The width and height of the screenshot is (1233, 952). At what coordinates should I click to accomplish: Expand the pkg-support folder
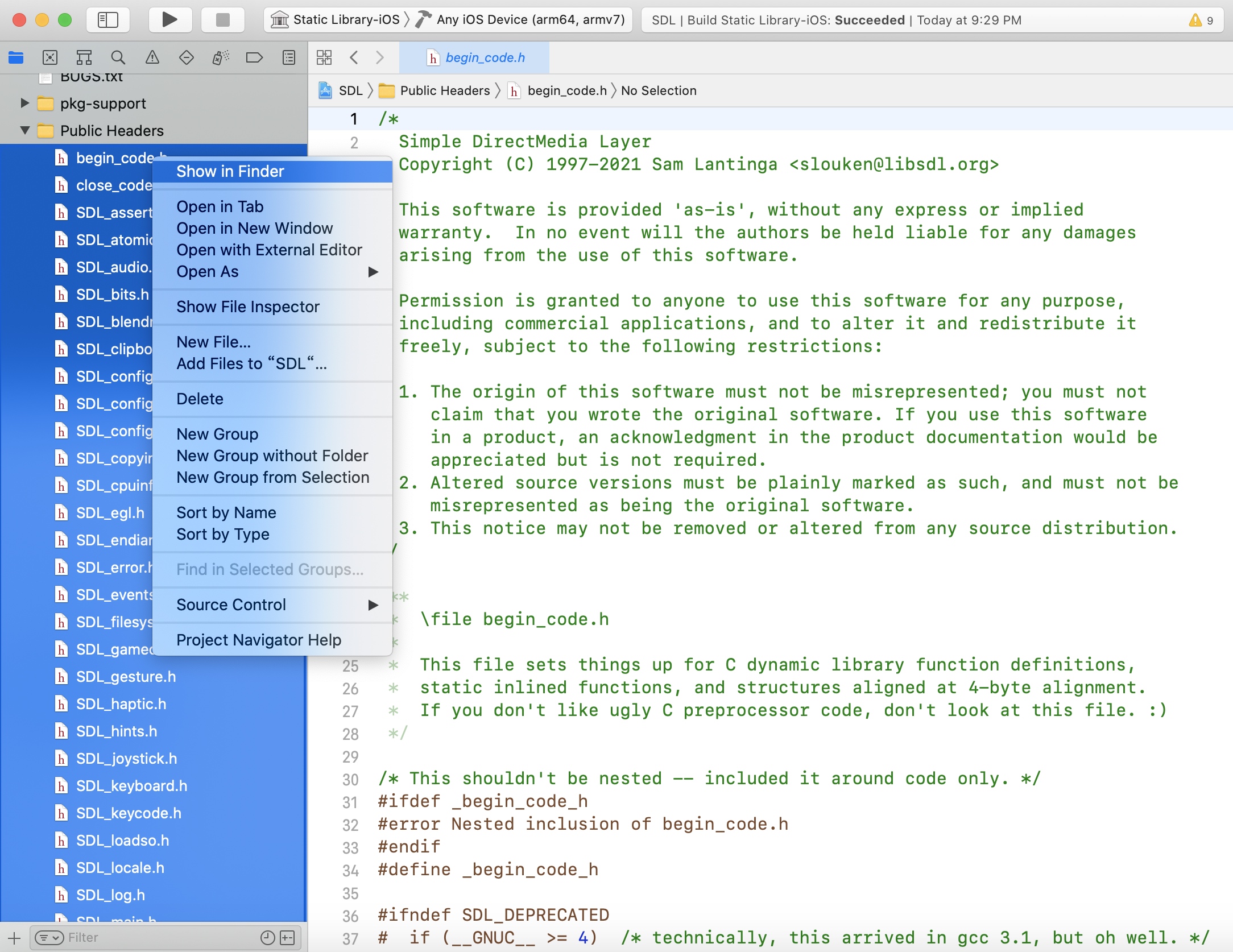coord(24,103)
